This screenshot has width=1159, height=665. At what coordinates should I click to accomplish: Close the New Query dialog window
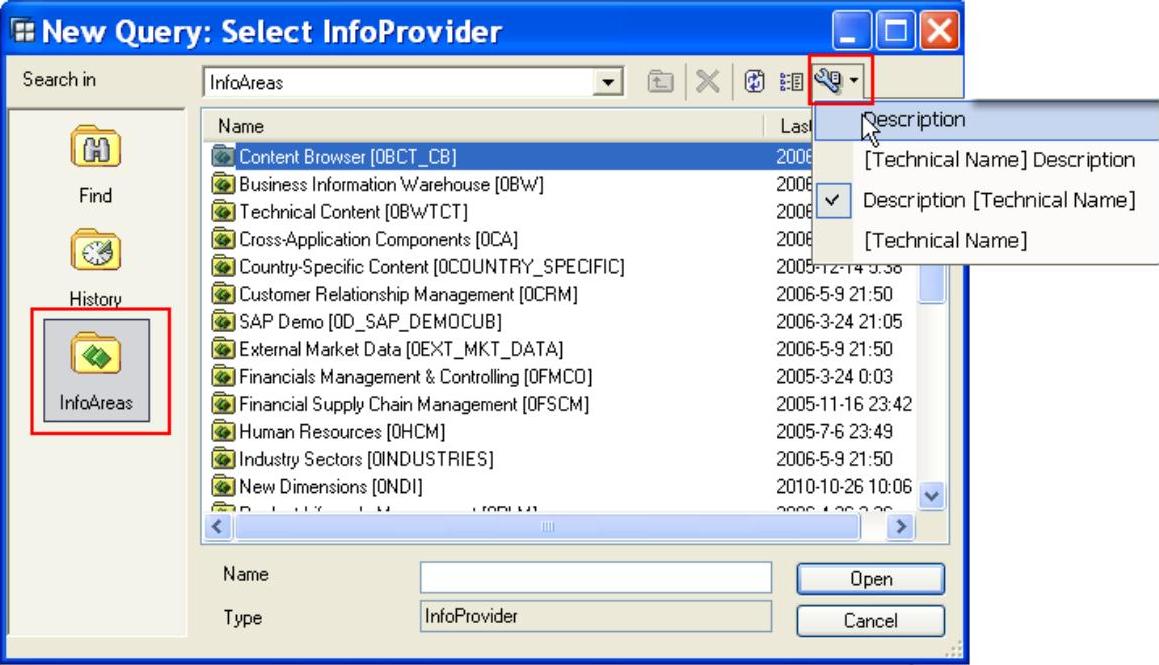[x=939, y=31]
